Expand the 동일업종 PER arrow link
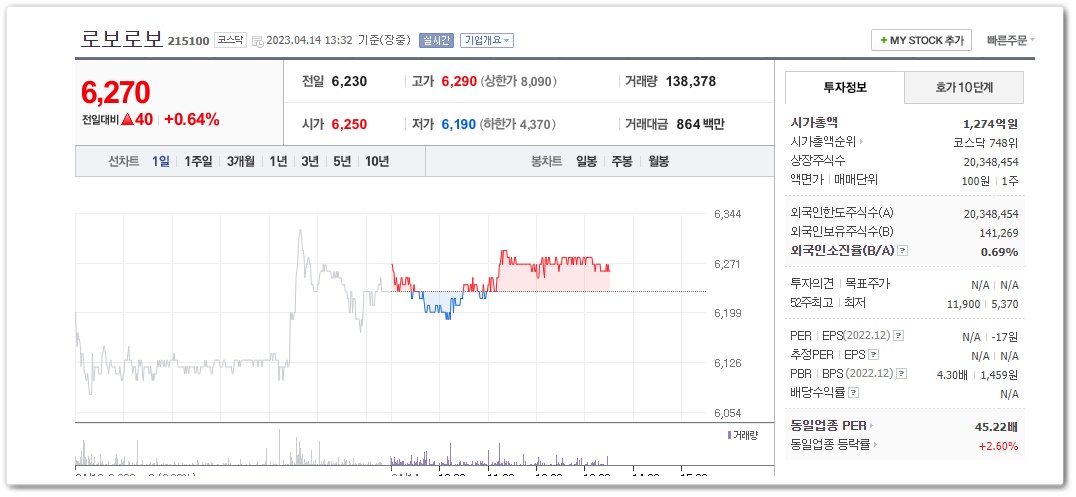 (872, 426)
